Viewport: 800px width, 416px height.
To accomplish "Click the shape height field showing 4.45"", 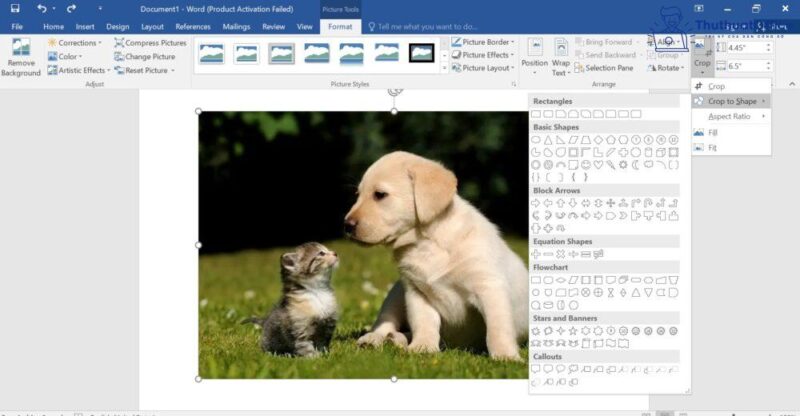I will click(x=746, y=47).
